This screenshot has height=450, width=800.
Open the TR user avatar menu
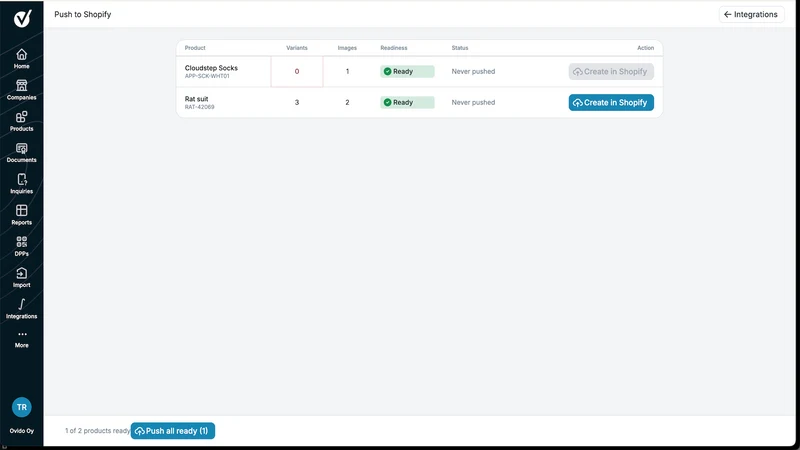tap(21, 407)
